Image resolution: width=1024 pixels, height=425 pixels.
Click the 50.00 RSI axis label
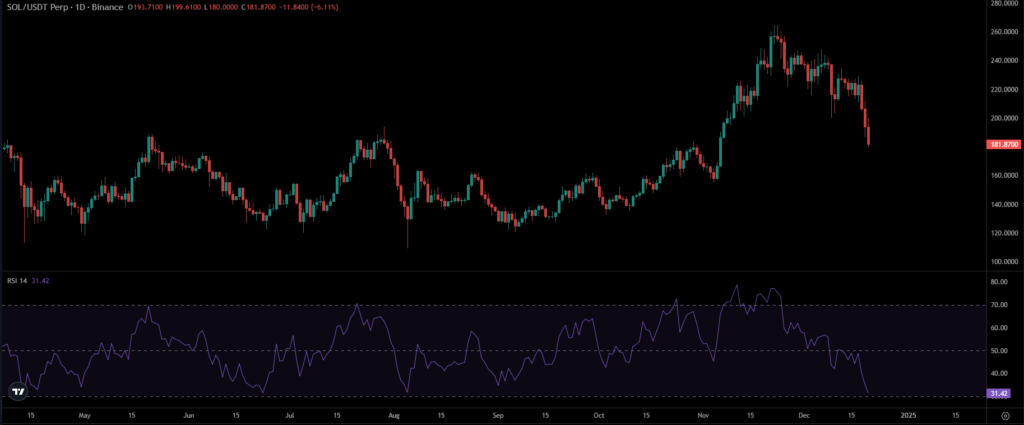(1000, 351)
